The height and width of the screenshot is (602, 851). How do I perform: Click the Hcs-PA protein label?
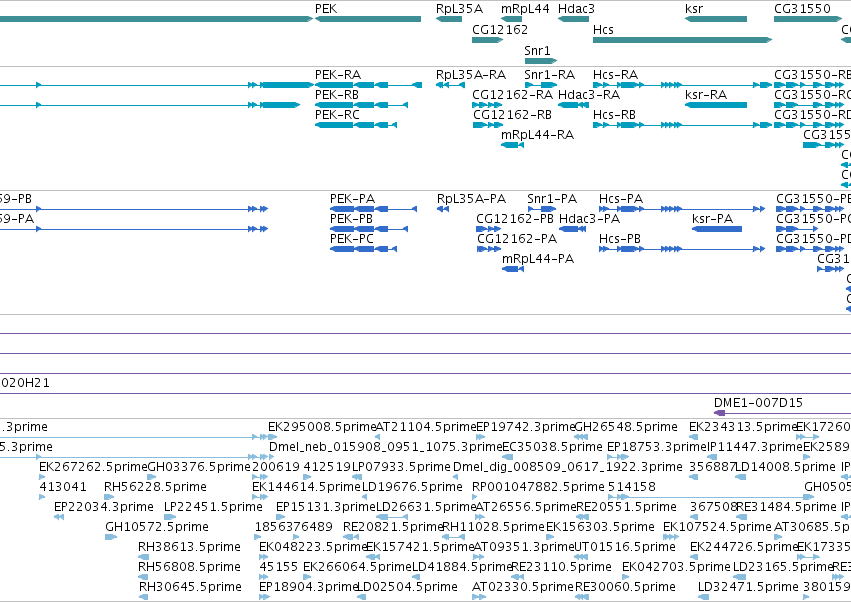coord(621,199)
